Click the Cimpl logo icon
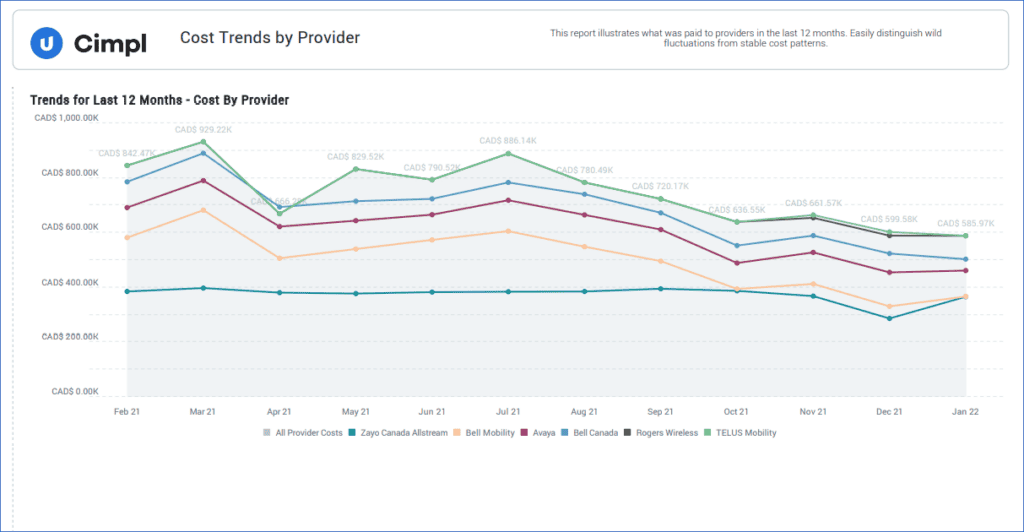 point(46,43)
